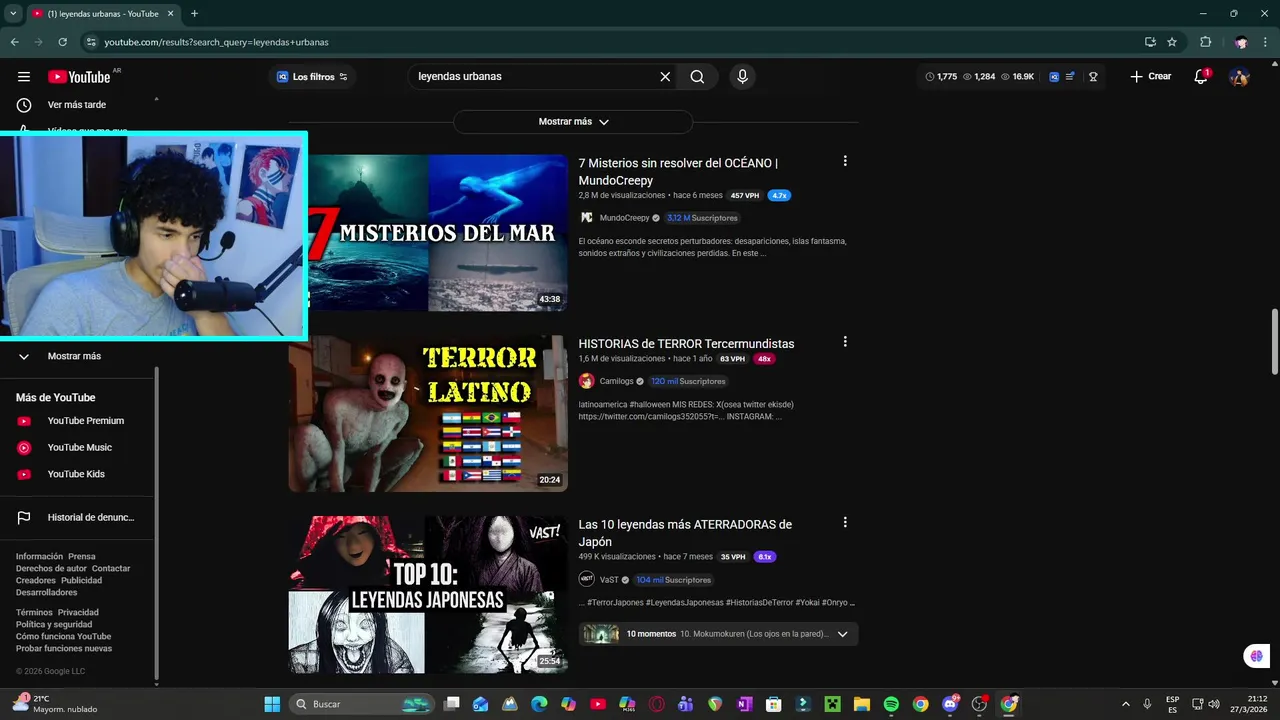Click the vidIQ blue logo icon
The height and width of the screenshot is (720, 1280).
[x=1054, y=77]
